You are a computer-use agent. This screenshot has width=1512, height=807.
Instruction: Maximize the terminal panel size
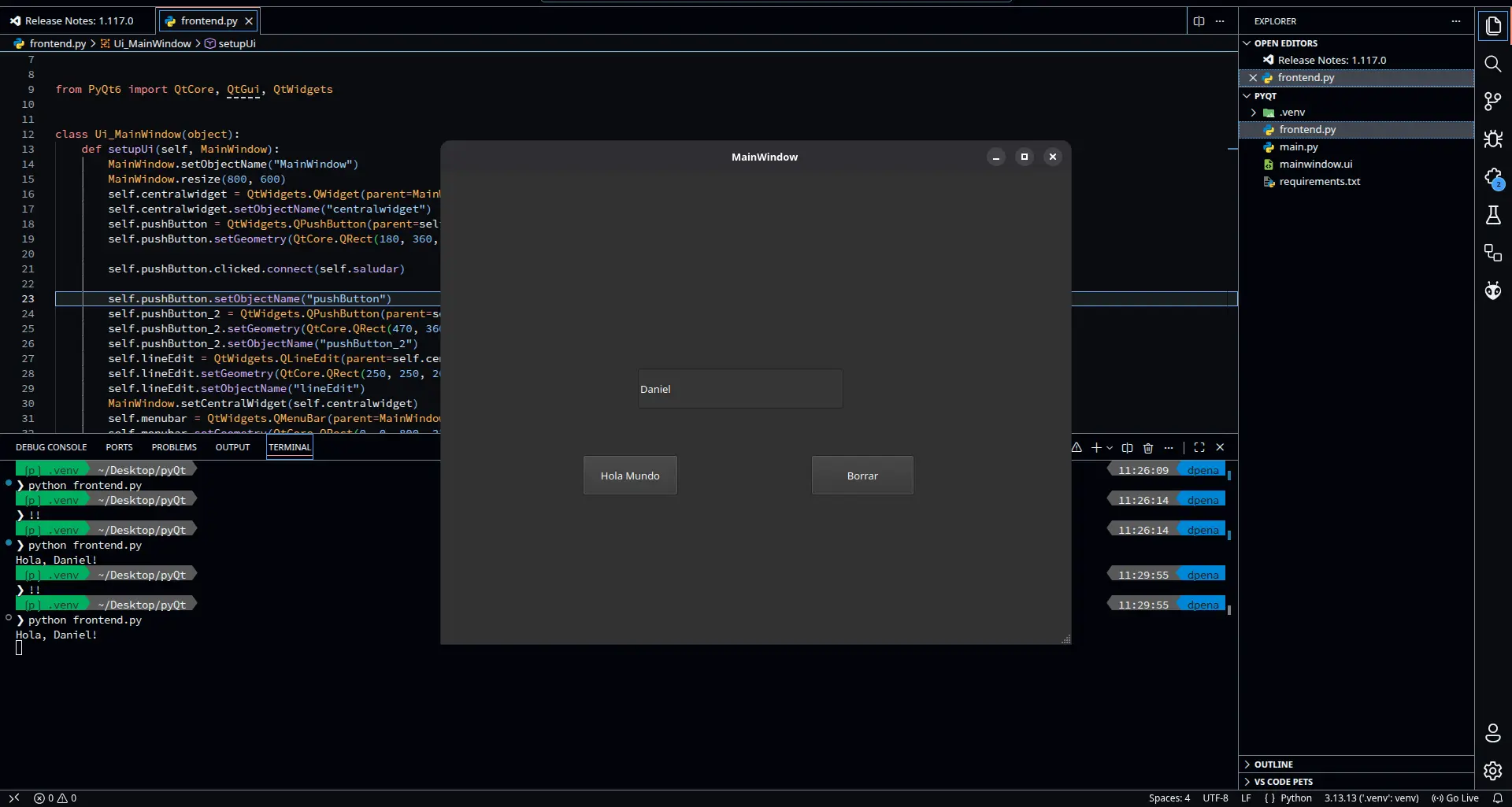[x=1199, y=447]
